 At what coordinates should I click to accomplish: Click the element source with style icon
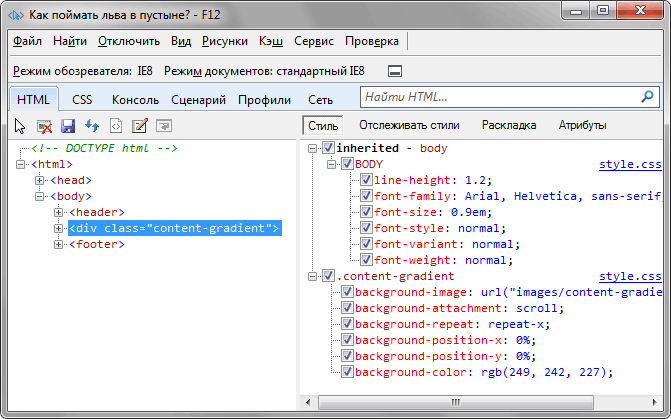click(x=116, y=126)
